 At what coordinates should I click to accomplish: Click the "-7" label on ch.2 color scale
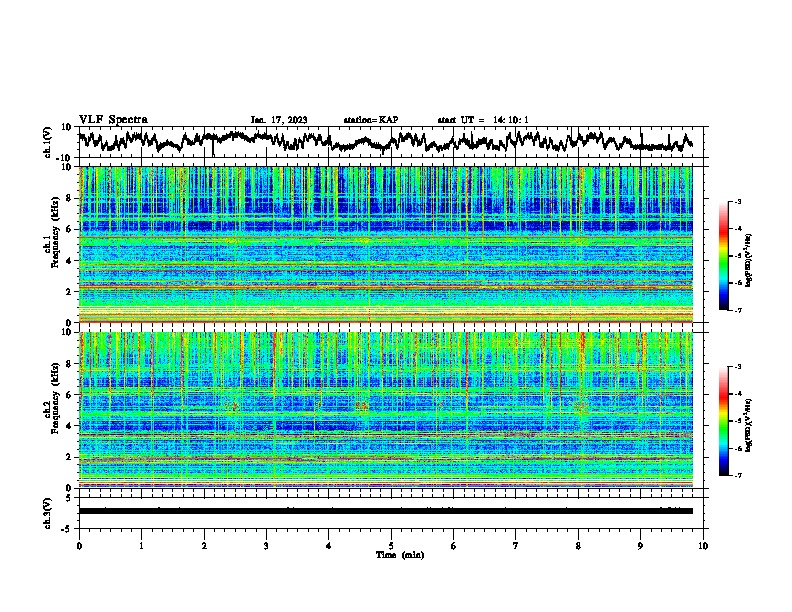pyautogui.click(x=737, y=475)
